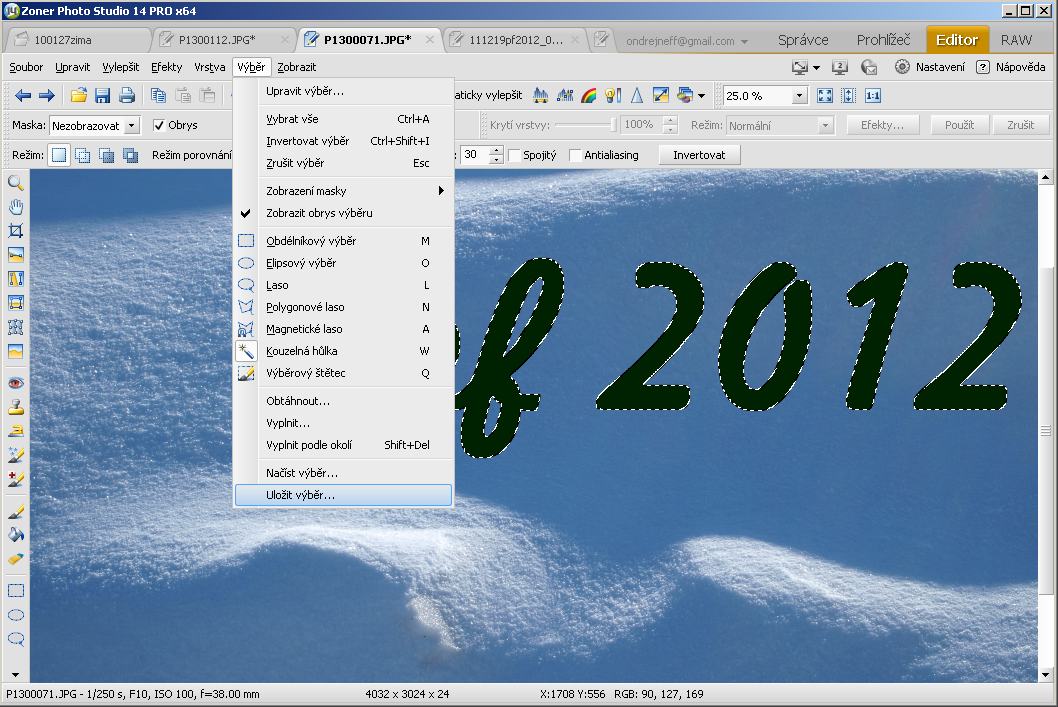Viewport: 1058px width, 707px height.
Task: Activate the Crop tool
Action: coord(16,231)
